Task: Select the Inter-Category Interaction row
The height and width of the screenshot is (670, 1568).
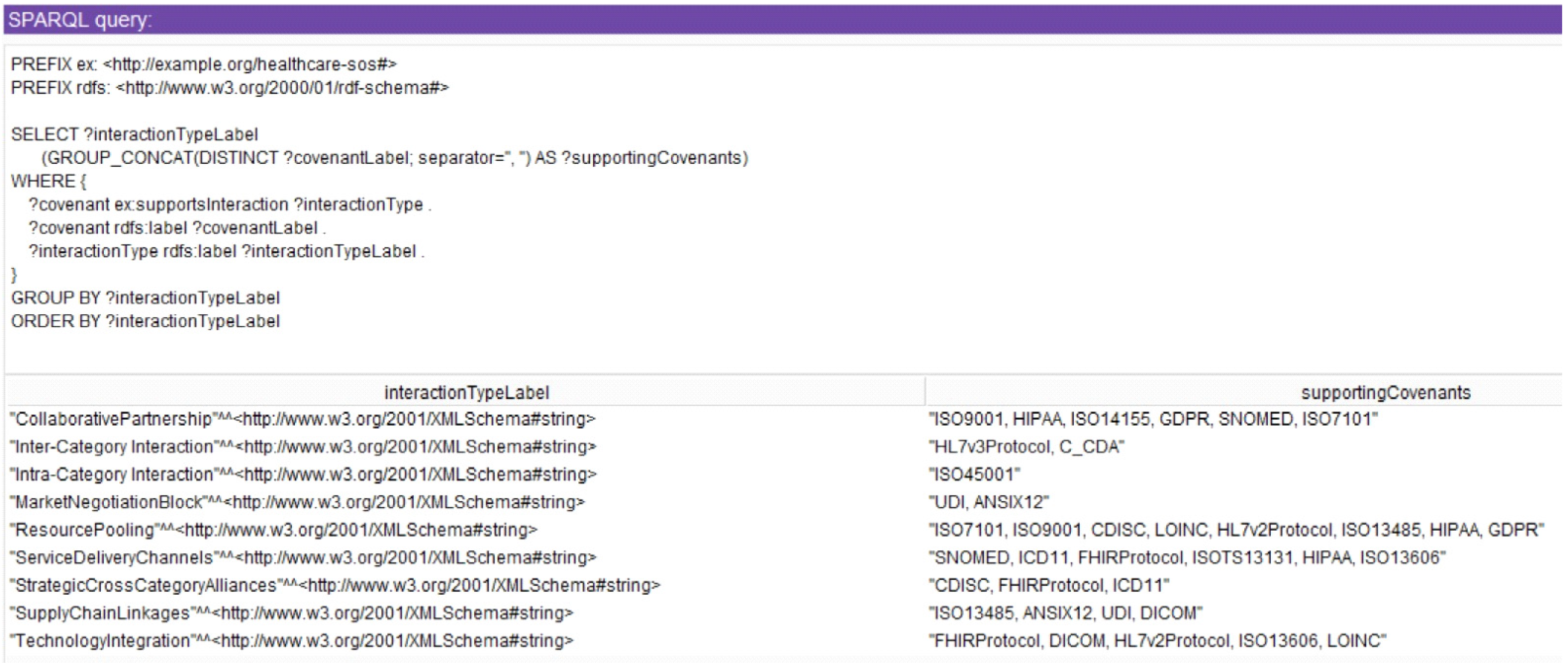Action: [303, 447]
